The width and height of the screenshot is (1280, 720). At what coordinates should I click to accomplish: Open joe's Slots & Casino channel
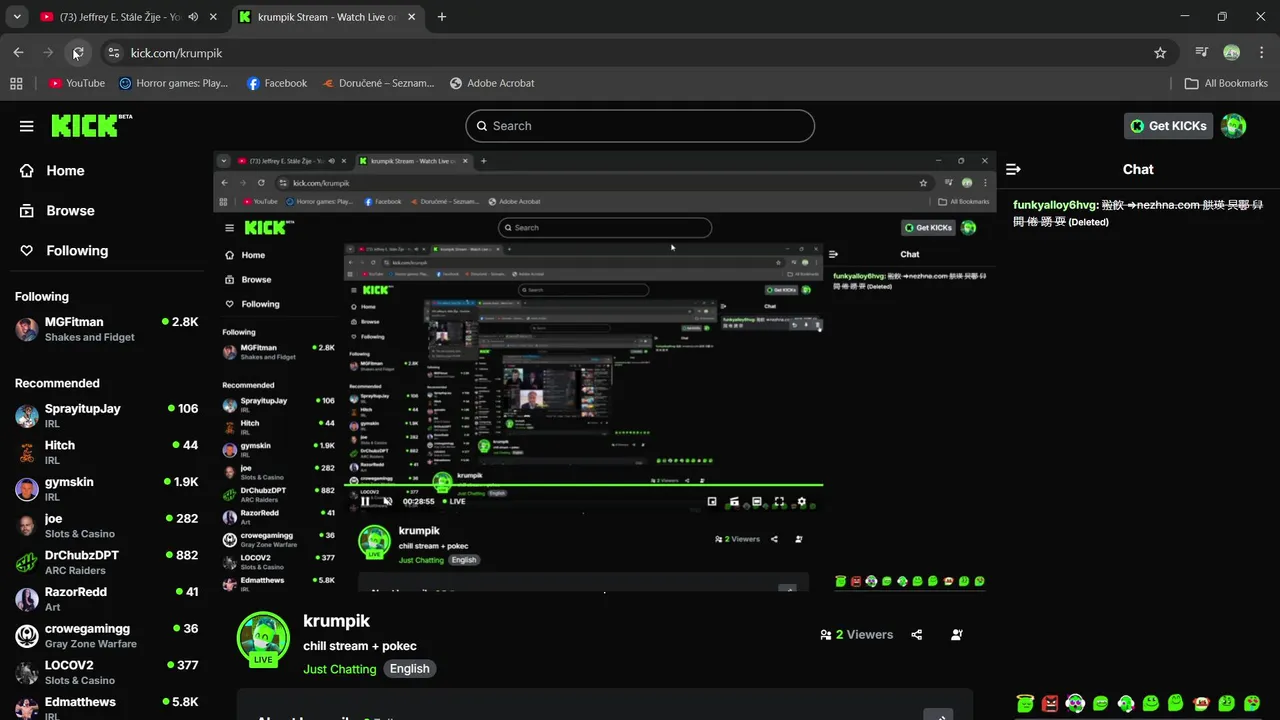(107, 526)
